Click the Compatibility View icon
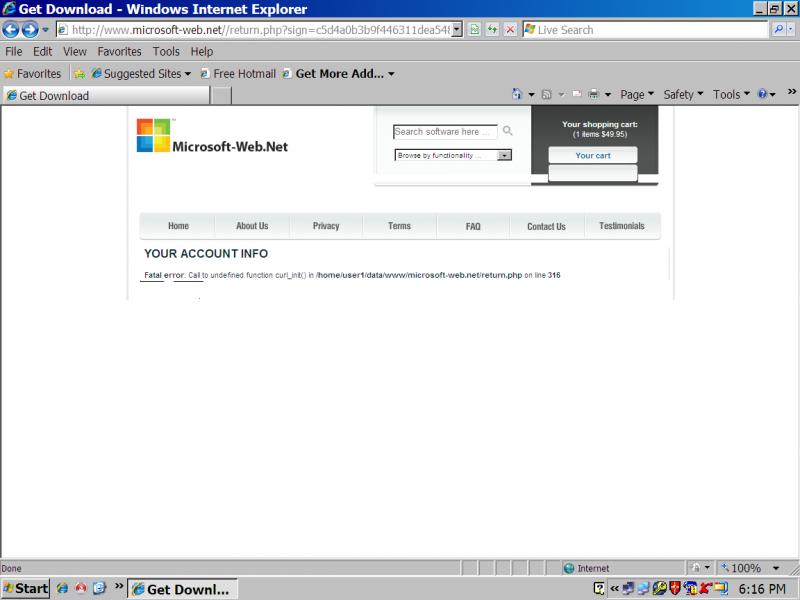The height and width of the screenshot is (600, 800). pyautogui.click(x=474, y=30)
